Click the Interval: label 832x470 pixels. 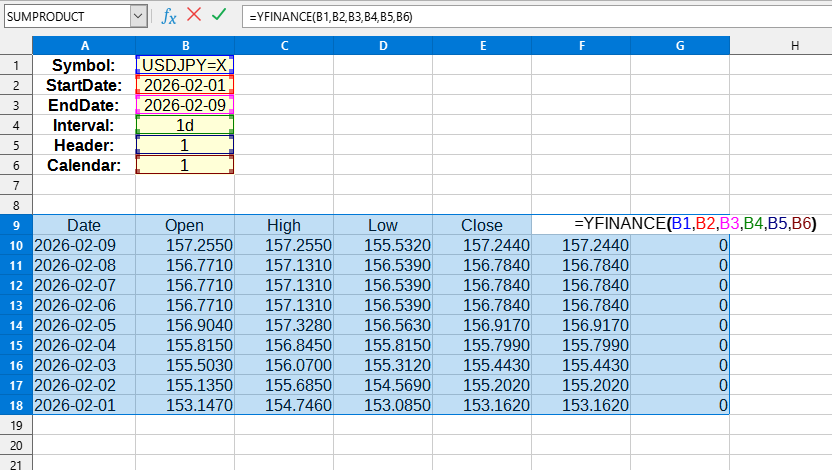tap(84, 125)
